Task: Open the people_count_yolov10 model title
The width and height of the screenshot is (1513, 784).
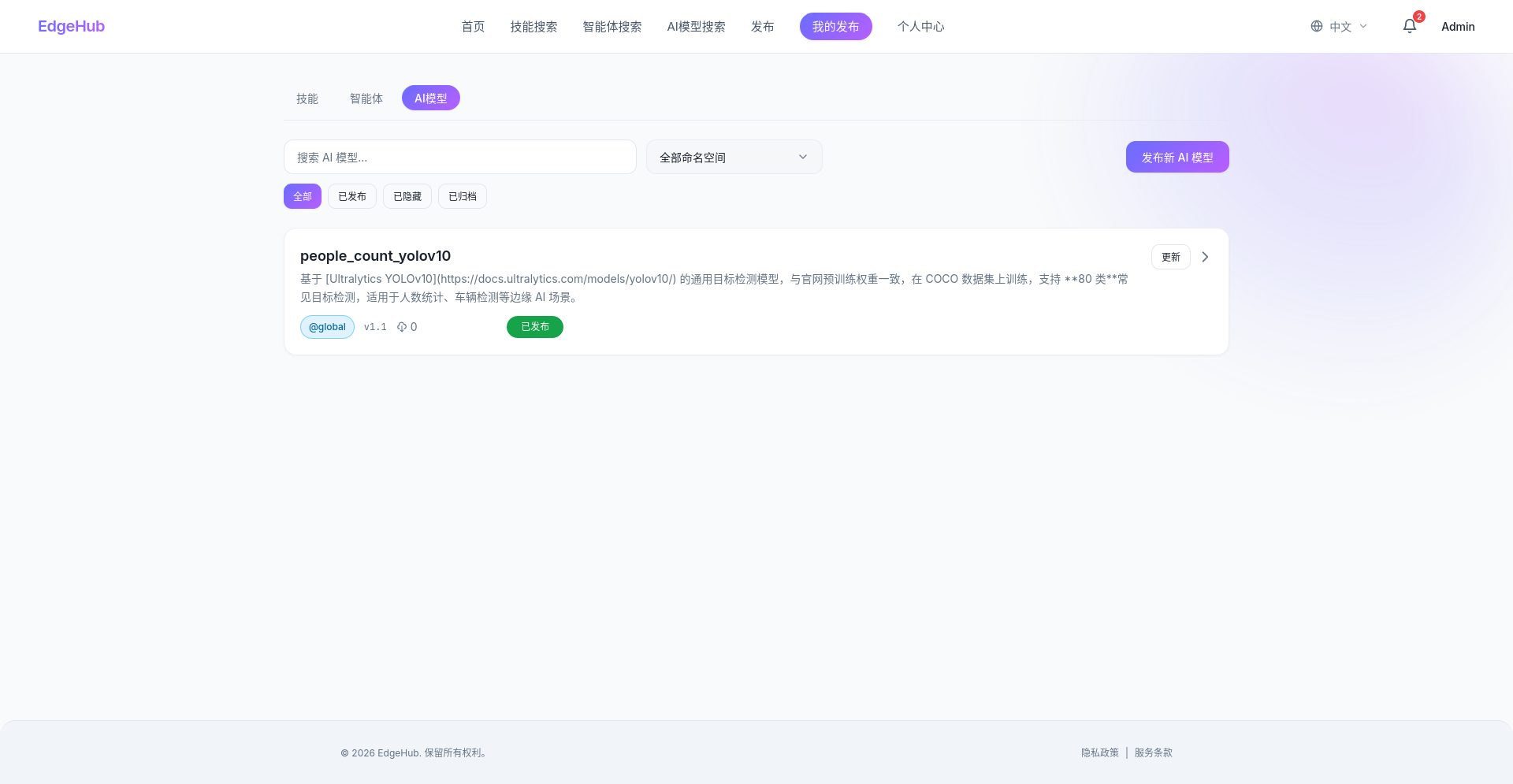Action: 375,256
